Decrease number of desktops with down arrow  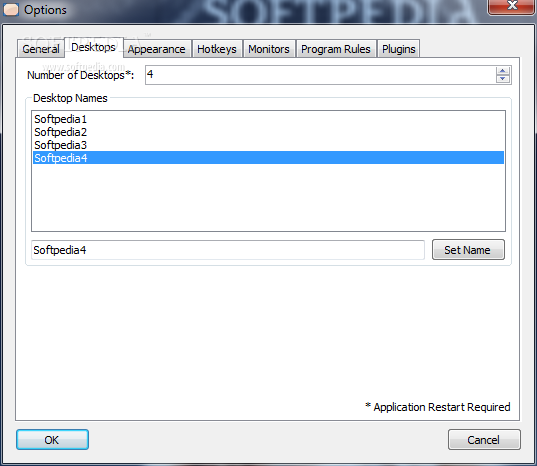point(502,79)
